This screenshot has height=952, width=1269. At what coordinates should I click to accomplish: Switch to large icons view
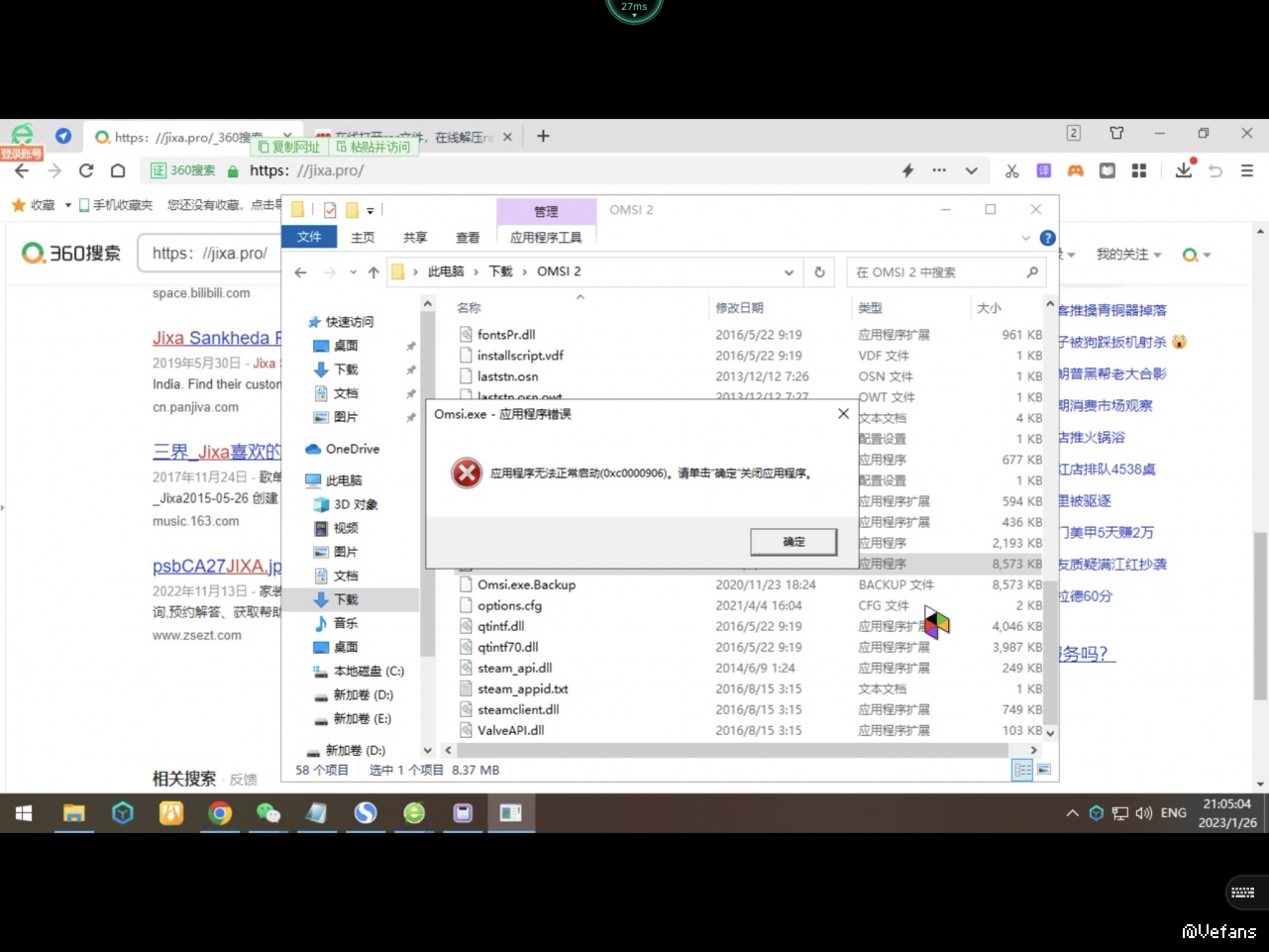tap(1043, 770)
